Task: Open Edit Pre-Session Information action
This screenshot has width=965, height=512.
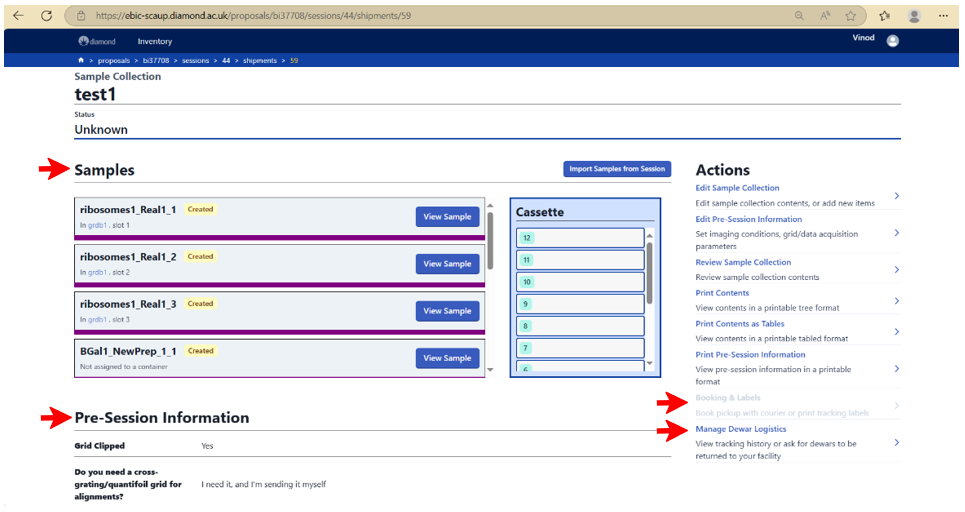Action: pyautogui.click(x=748, y=219)
